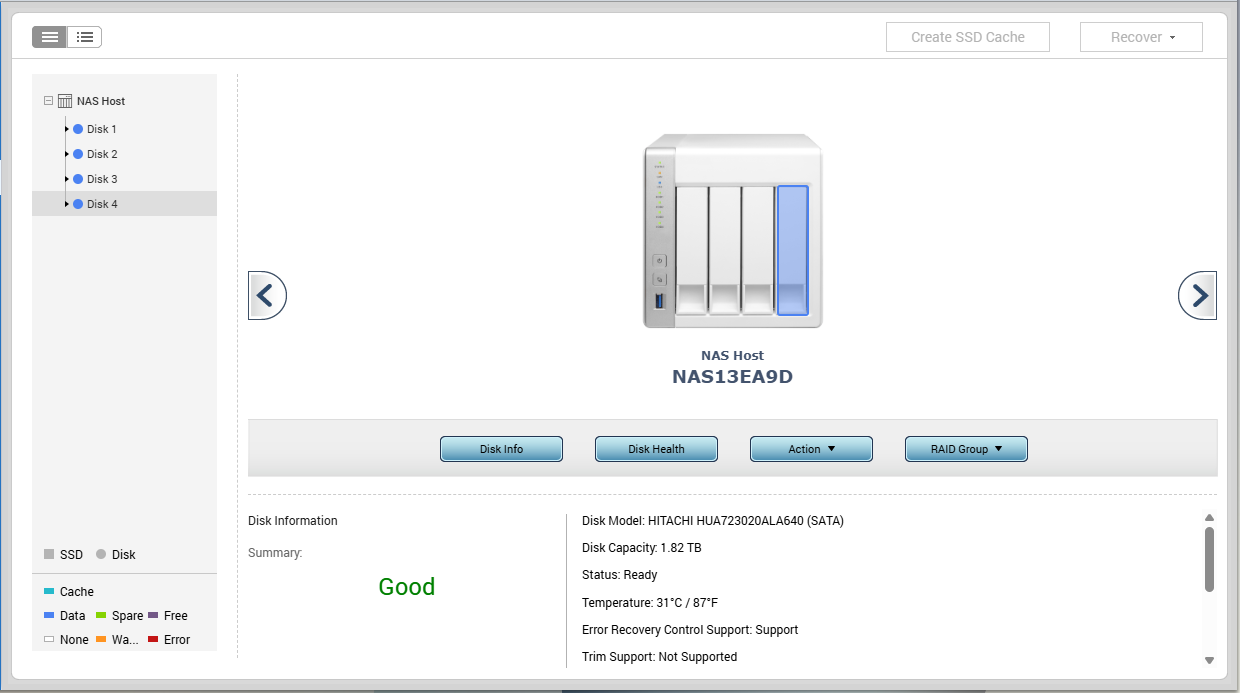This screenshot has height=693, width=1240.
Task: Expand the Disk 2 arrow
Action: [67, 154]
